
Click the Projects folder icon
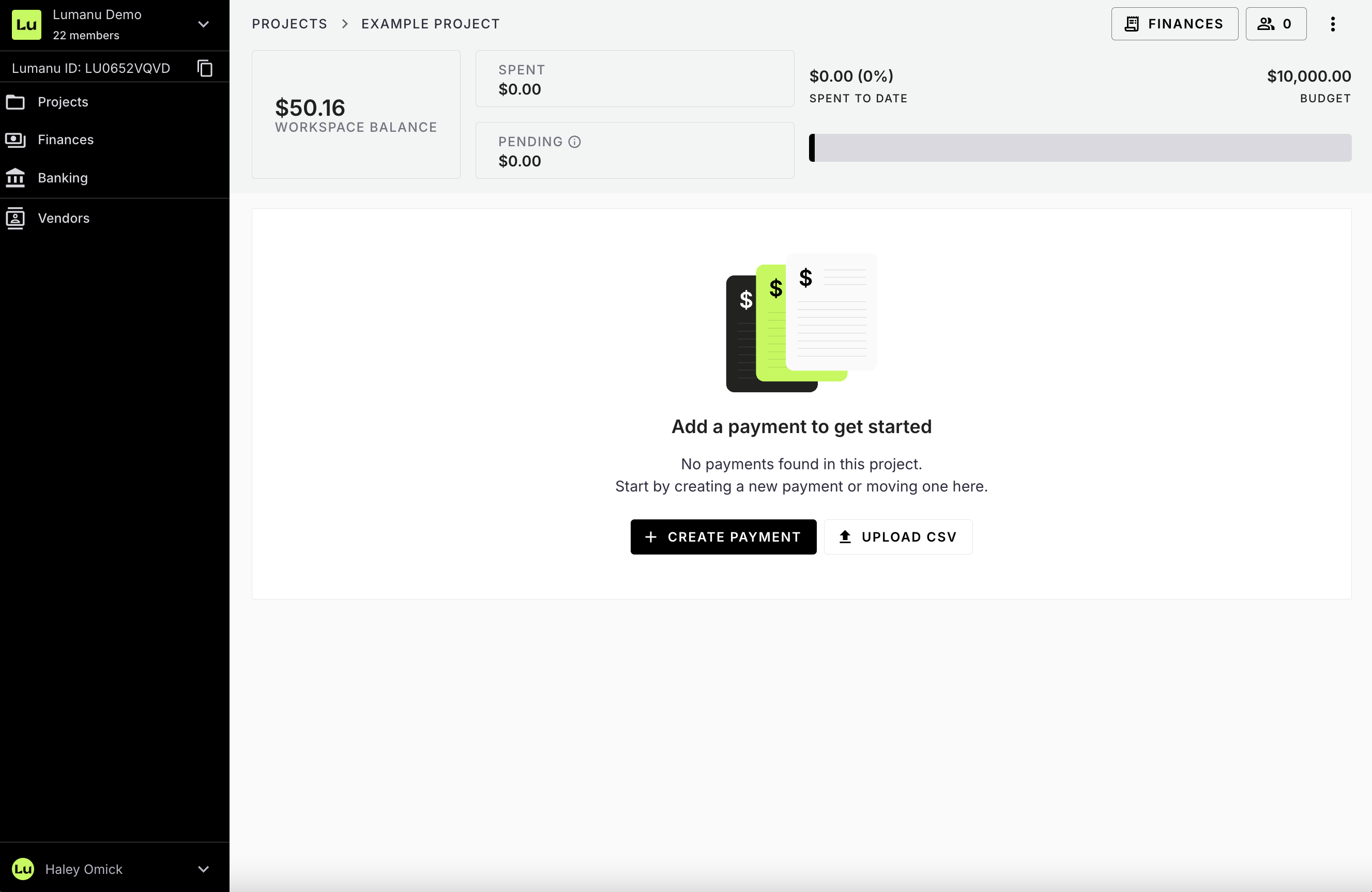click(x=16, y=102)
